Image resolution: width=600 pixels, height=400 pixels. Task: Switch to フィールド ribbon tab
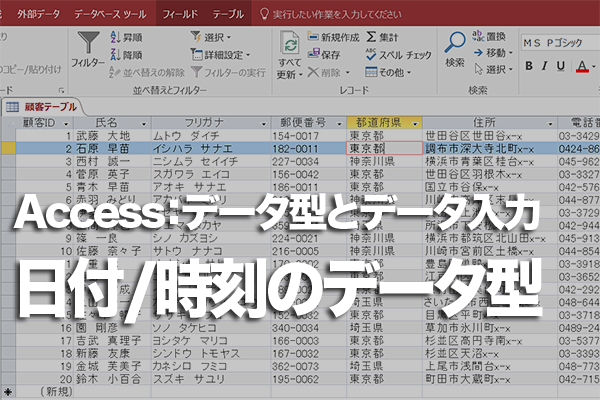click(x=180, y=14)
